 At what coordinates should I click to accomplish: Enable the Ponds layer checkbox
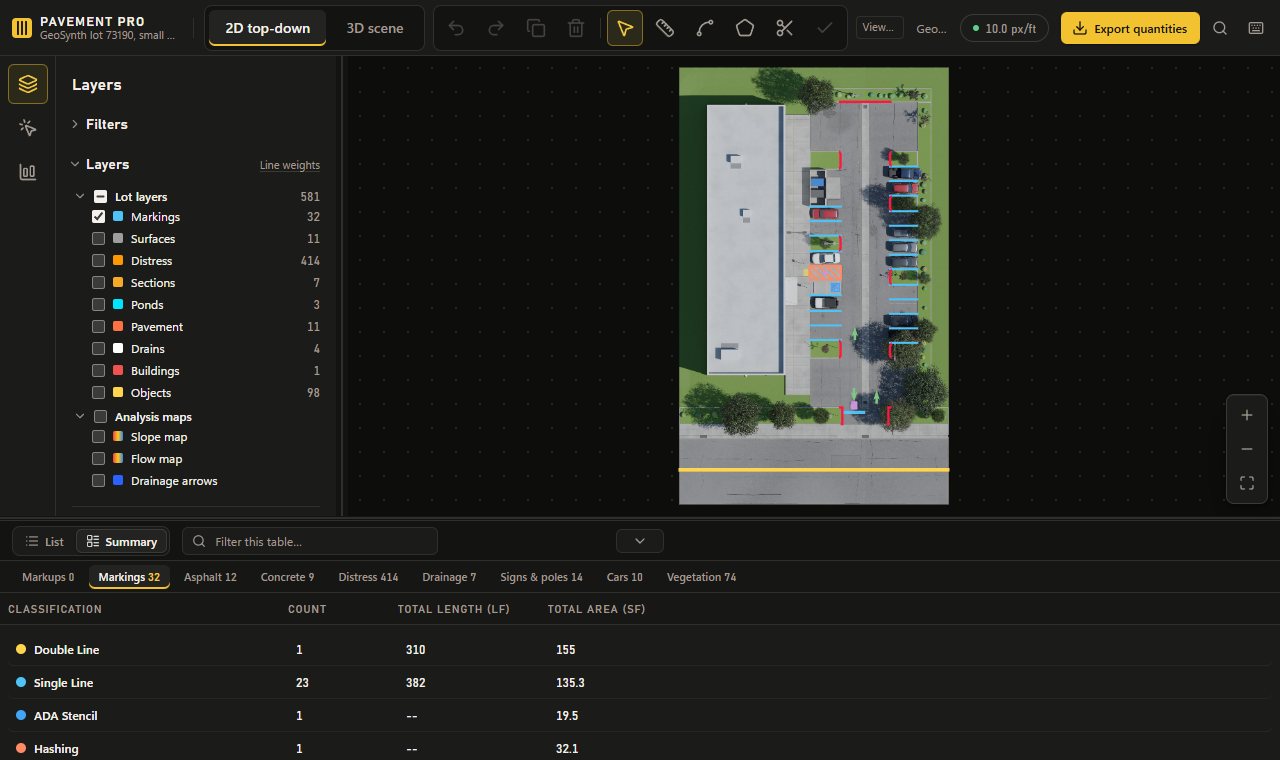[99, 305]
